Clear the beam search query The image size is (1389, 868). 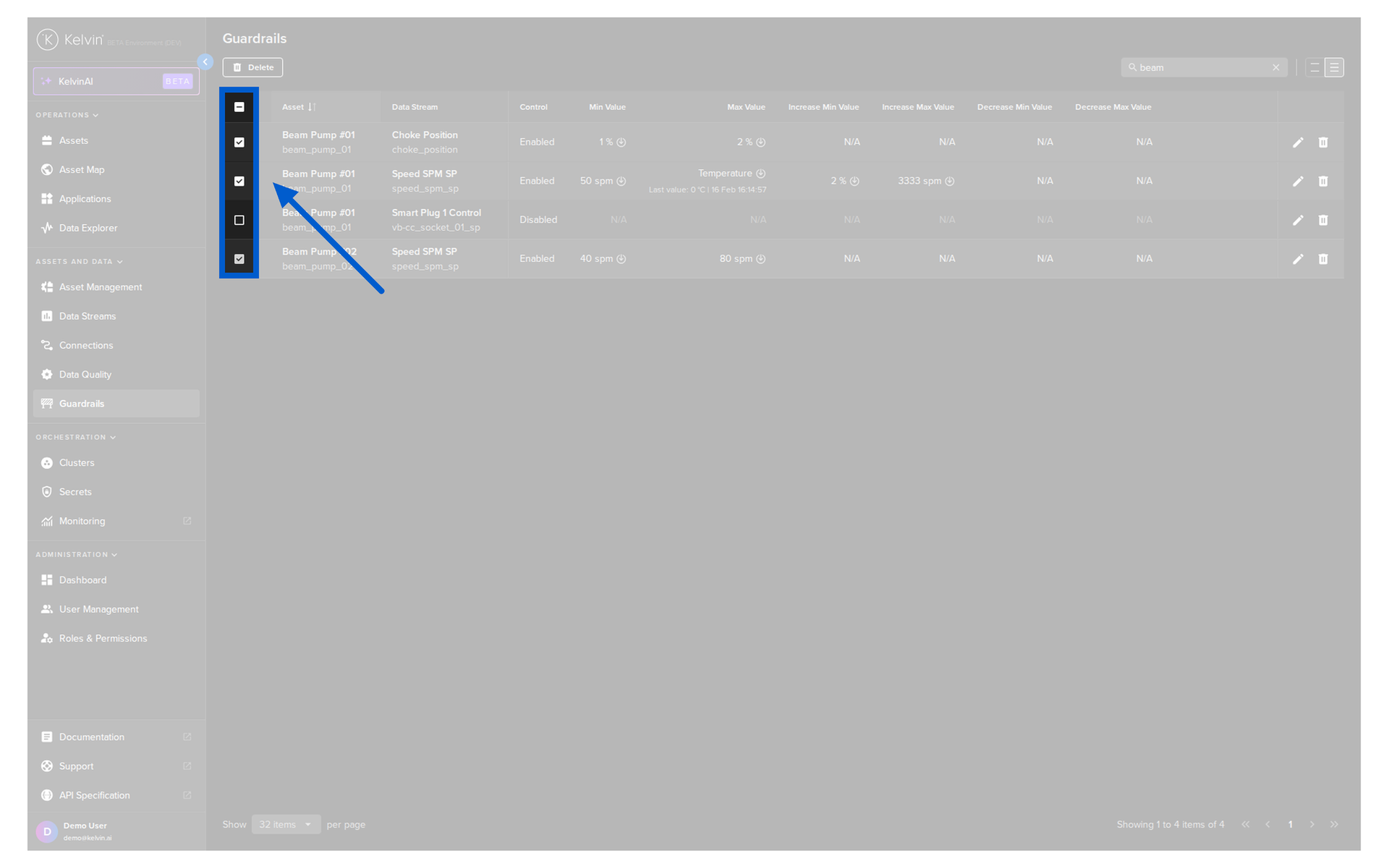point(1275,67)
